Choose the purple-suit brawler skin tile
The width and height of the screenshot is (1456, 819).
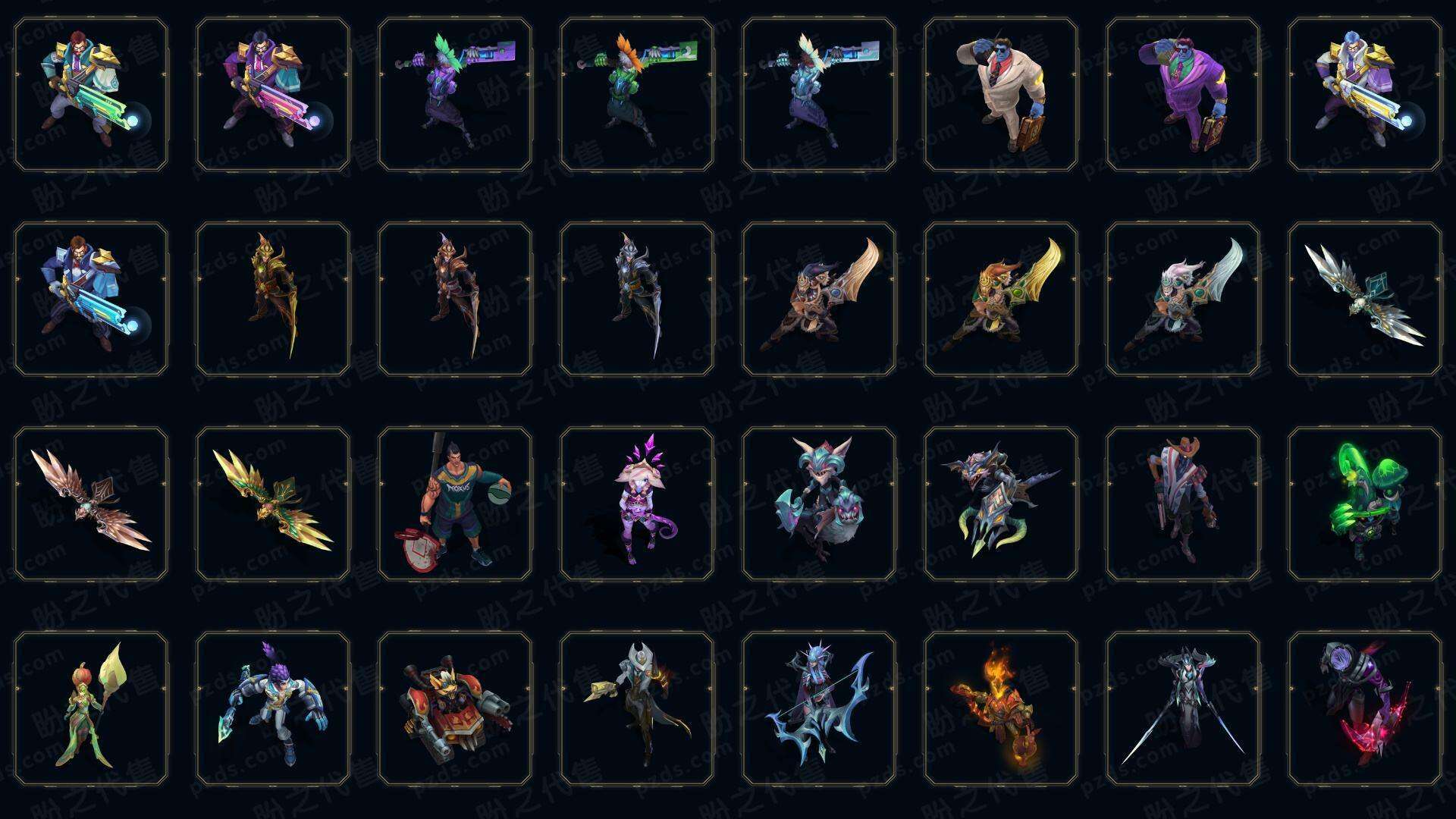click(x=1183, y=95)
